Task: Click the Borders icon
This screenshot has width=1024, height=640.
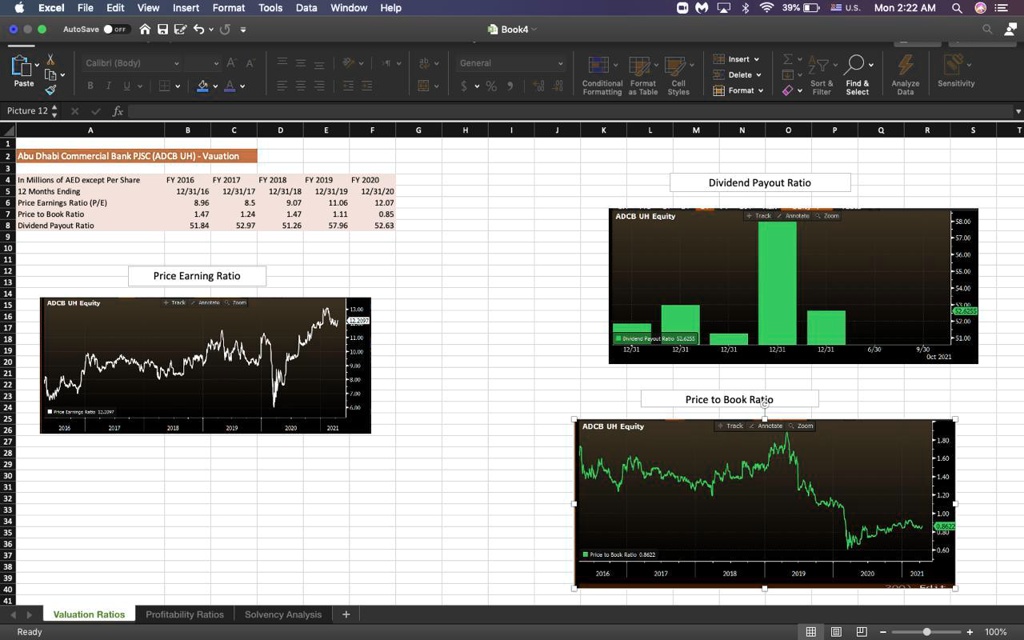Action: click(x=165, y=86)
